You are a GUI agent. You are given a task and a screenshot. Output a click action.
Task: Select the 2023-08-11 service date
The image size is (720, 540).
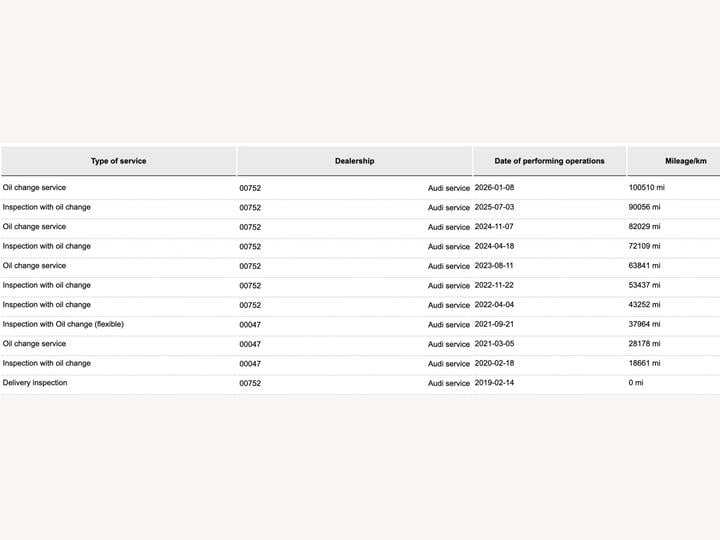click(494, 266)
